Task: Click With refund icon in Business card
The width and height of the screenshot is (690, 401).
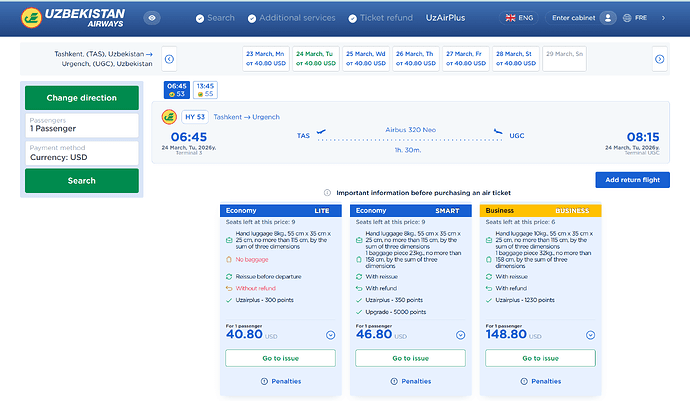Action: point(488,288)
